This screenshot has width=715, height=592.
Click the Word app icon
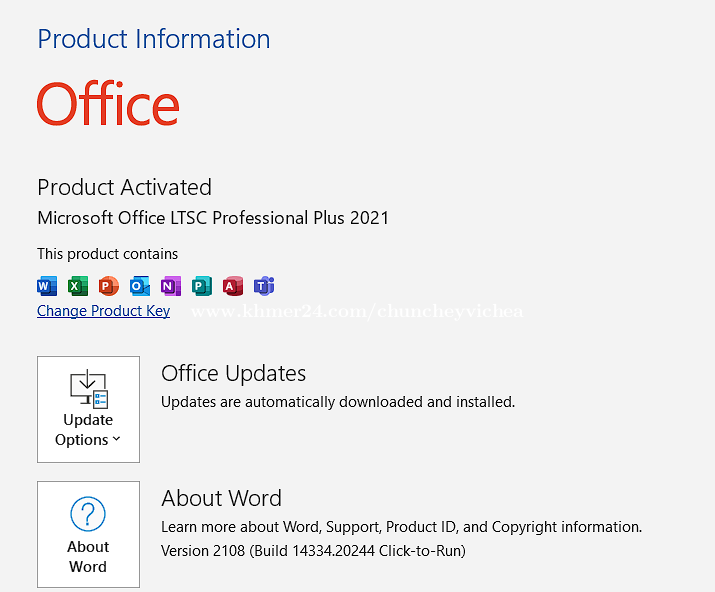47,286
